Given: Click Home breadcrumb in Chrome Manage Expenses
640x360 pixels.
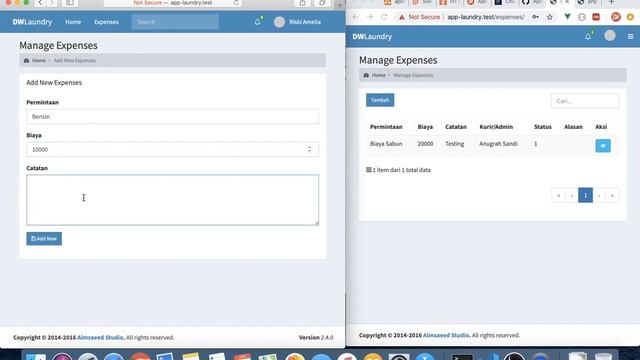Looking at the screenshot, I should pyautogui.click(x=378, y=75).
